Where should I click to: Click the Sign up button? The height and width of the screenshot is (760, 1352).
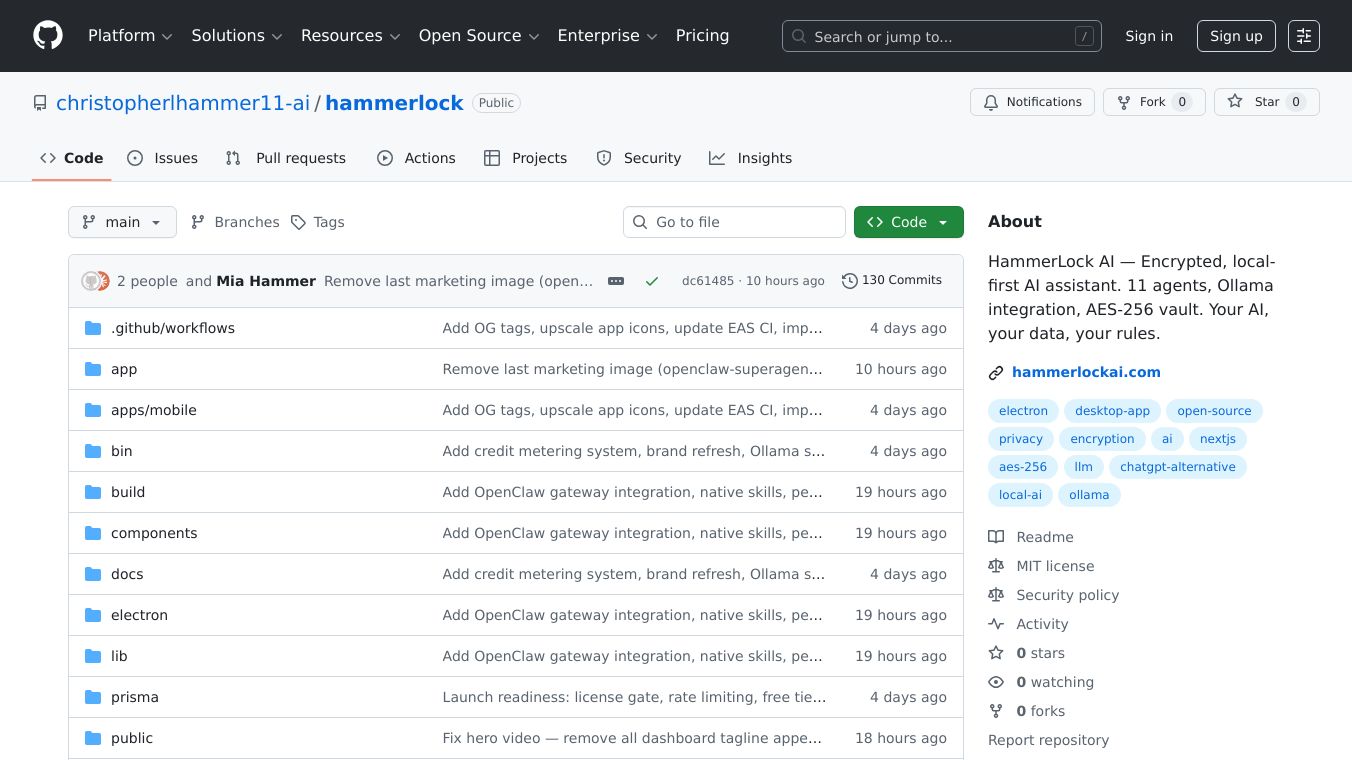coord(1236,36)
